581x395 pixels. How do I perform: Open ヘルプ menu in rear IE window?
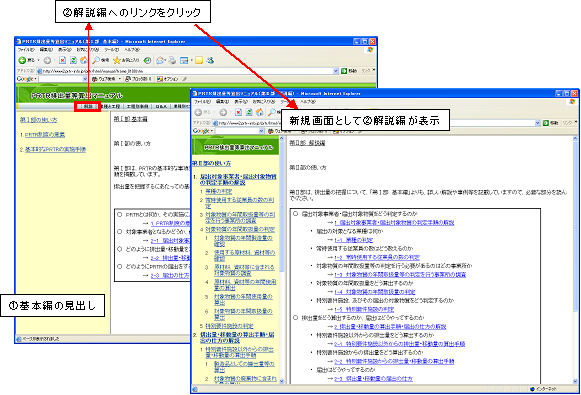coord(132,49)
